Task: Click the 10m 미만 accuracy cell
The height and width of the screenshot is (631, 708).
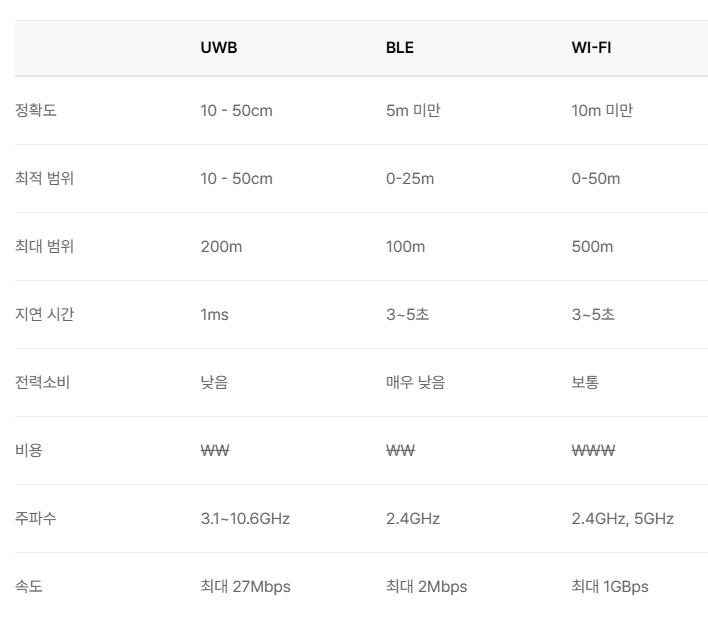Action: pyautogui.click(x=602, y=110)
